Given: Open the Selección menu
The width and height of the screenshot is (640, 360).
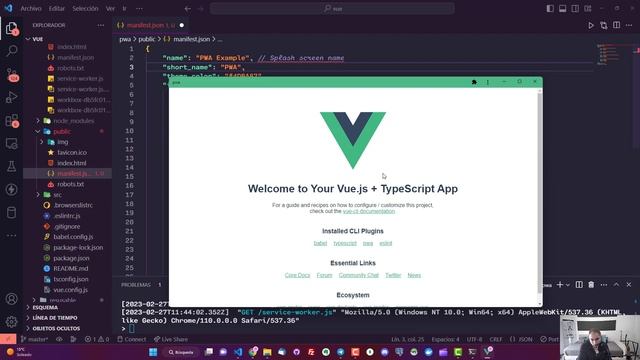Looking at the screenshot, I should [85, 9].
